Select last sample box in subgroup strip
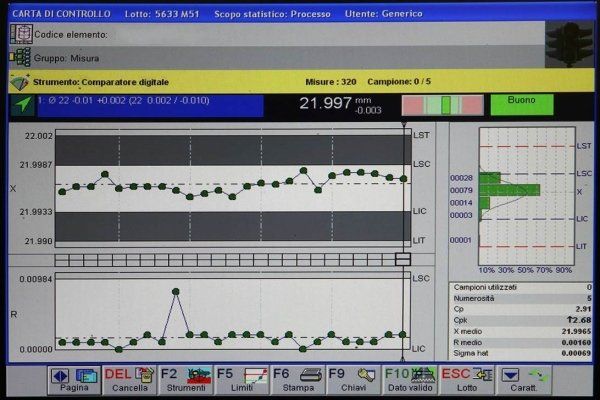Image resolution: width=600 pixels, height=400 pixels. 403,259
